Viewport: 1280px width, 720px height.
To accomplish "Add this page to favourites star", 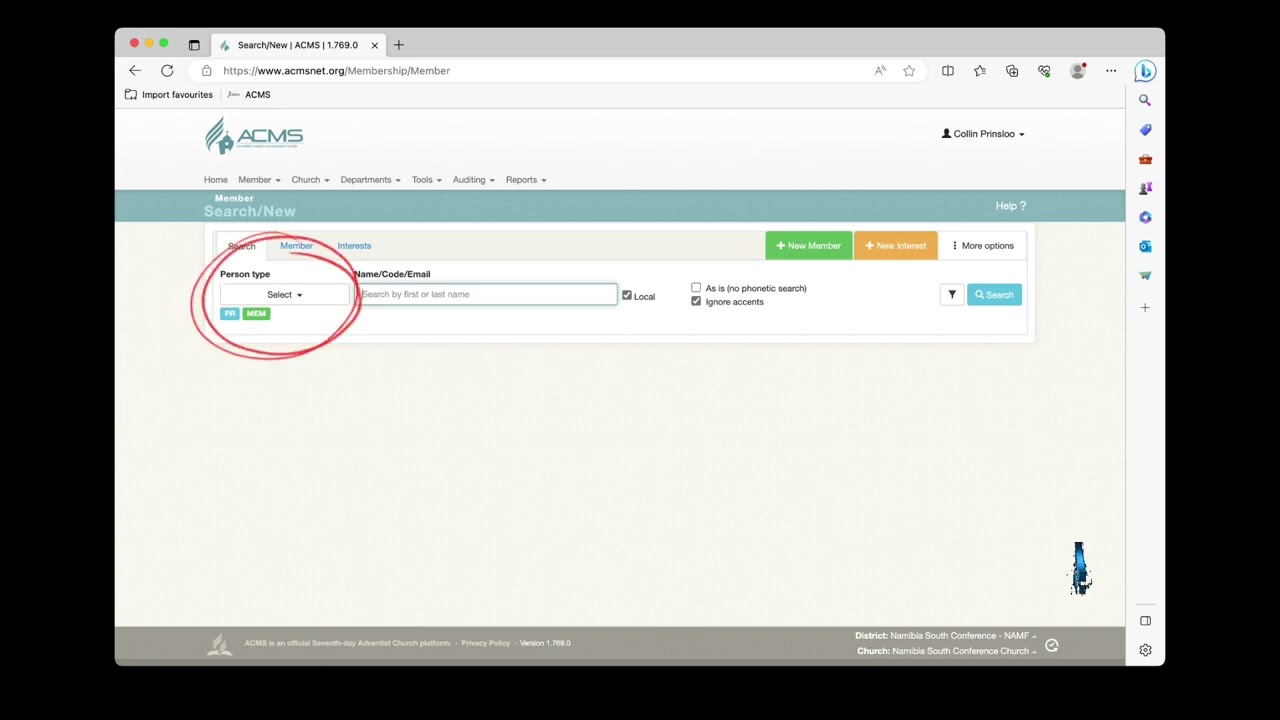I will [909, 71].
